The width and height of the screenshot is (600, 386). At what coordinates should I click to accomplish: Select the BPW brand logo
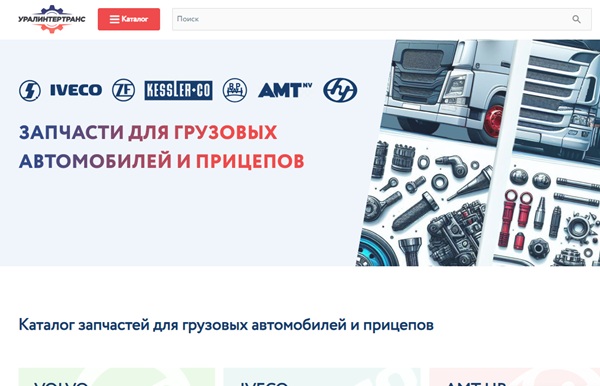(x=235, y=90)
